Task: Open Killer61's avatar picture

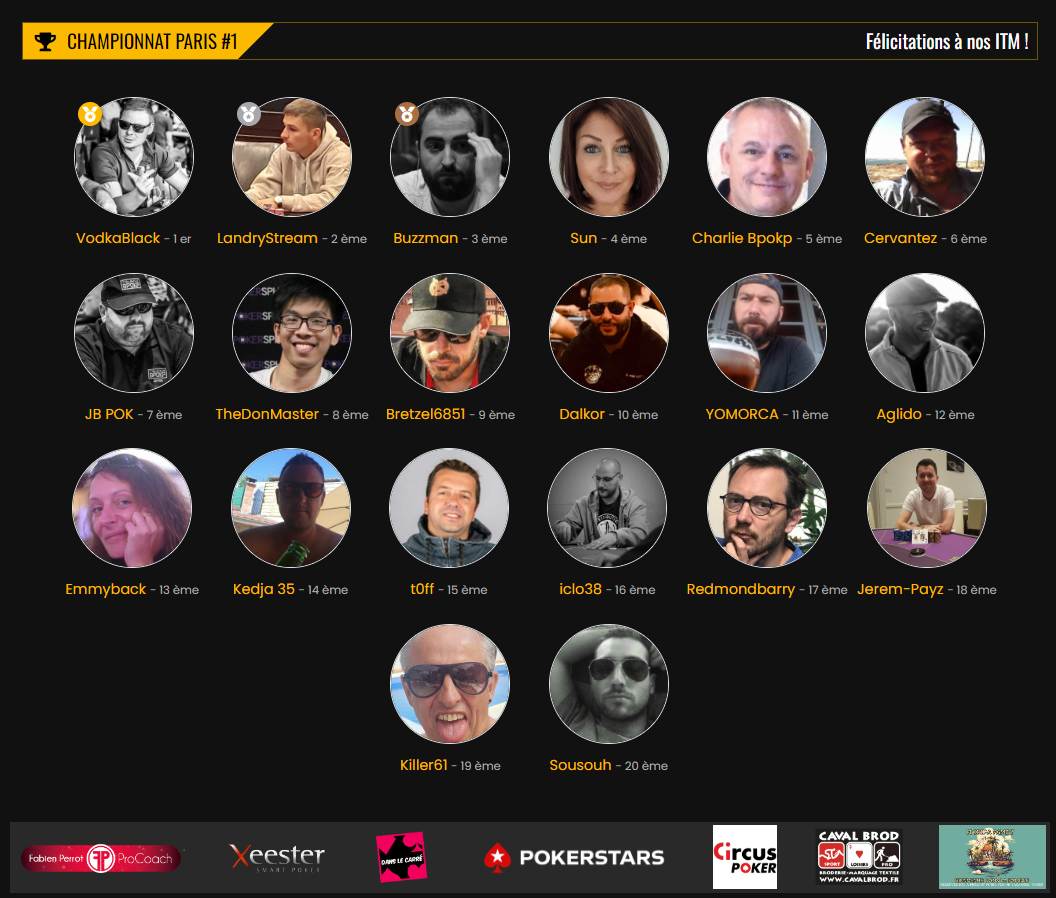Action: 450,684
